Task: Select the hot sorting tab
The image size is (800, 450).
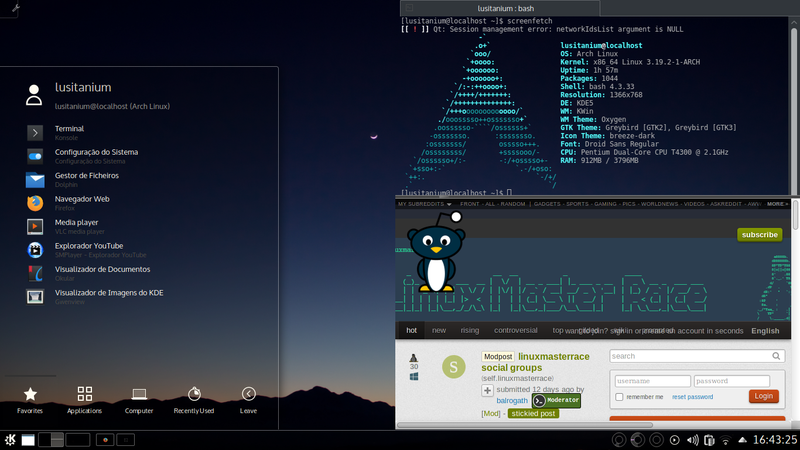Action: pos(411,331)
